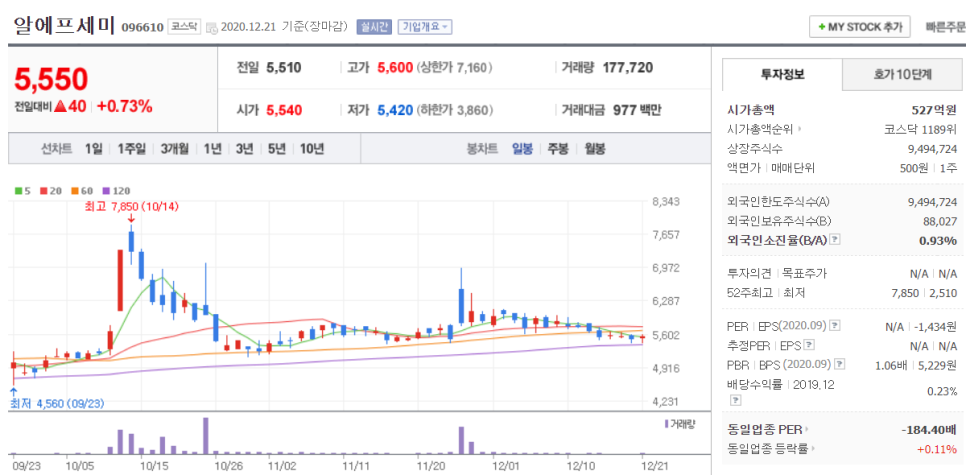
Task: Click the 동일업종 등락률 +0.11% value
Action: coord(937,449)
